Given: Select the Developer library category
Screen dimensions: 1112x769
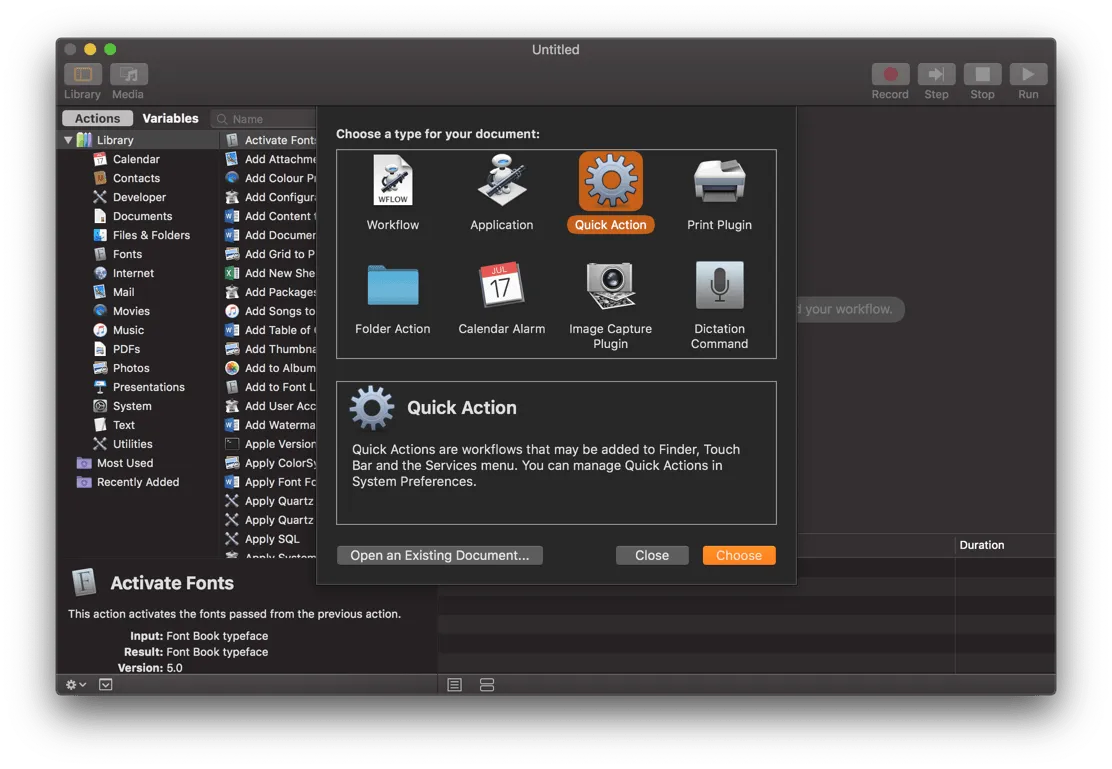Looking at the screenshot, I should pos(139,197).
